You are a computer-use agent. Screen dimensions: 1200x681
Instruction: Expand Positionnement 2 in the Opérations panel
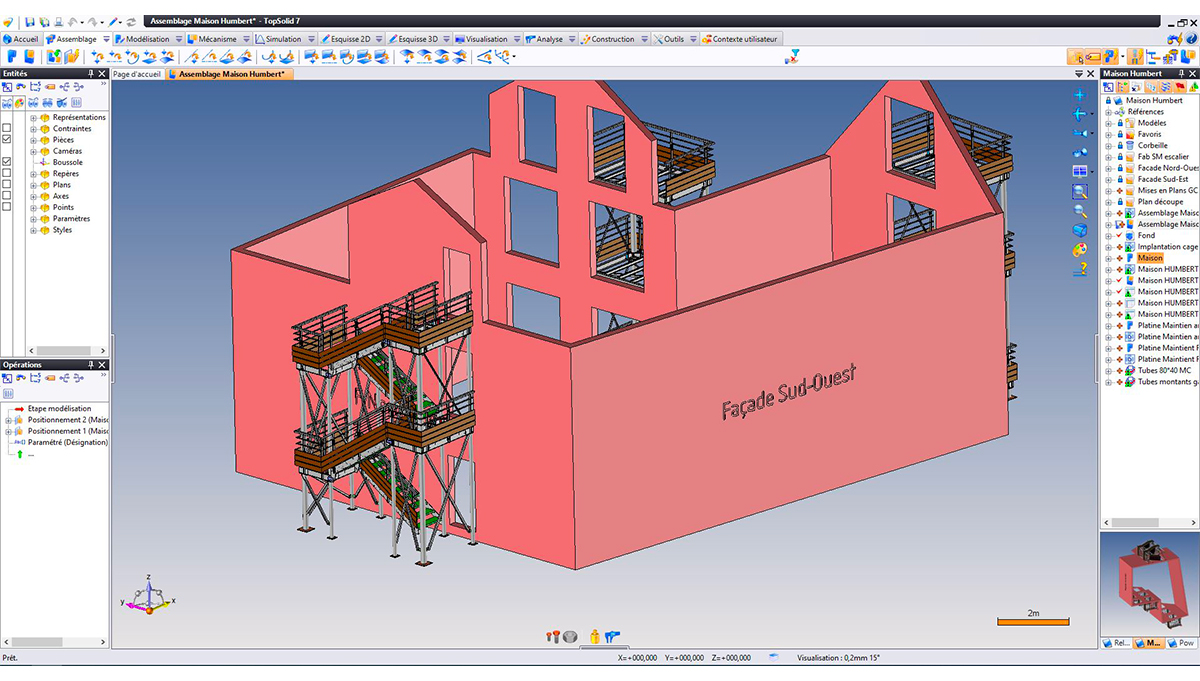point(8,420)
